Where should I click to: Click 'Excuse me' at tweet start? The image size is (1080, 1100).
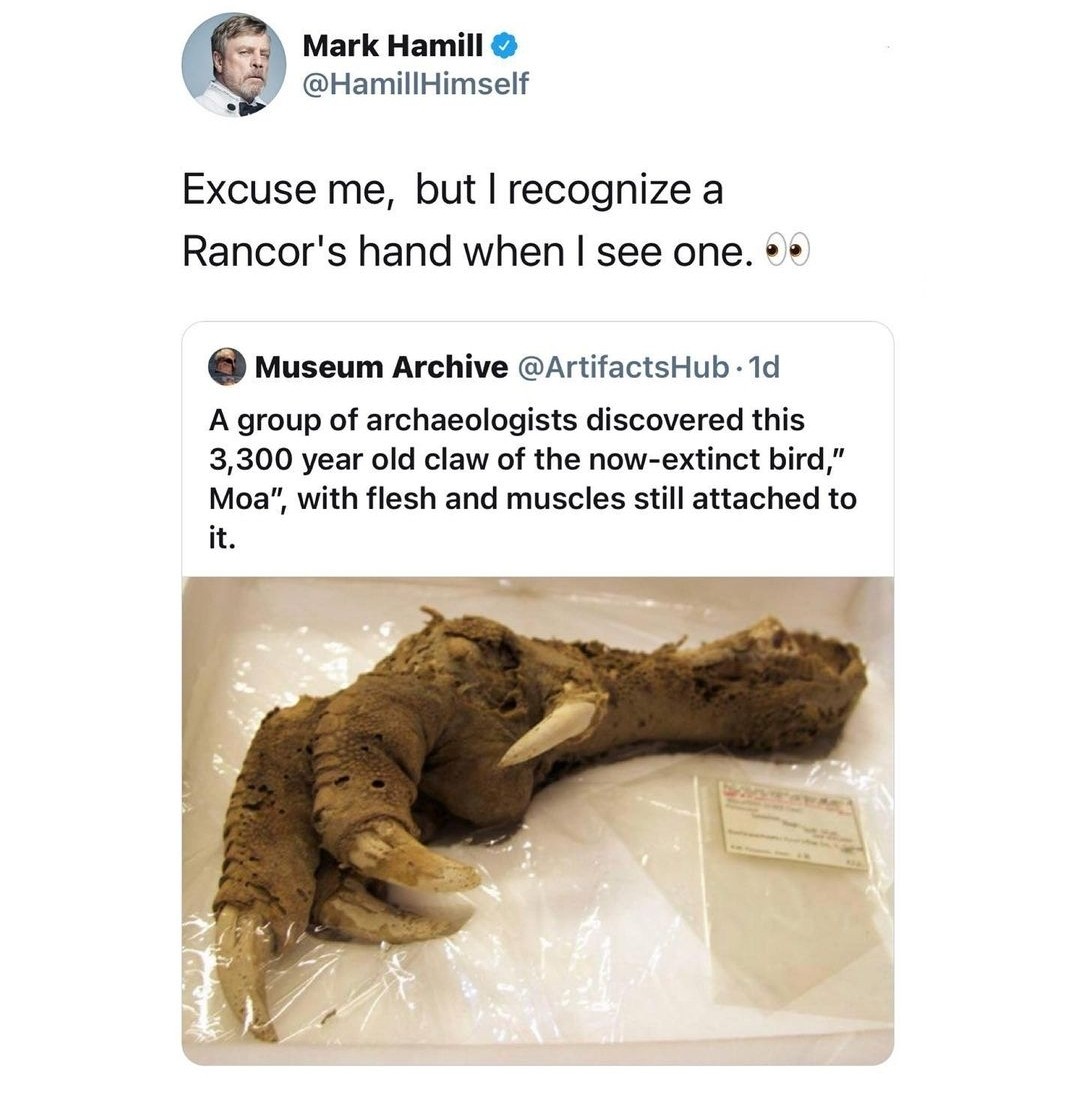[286, 190]
